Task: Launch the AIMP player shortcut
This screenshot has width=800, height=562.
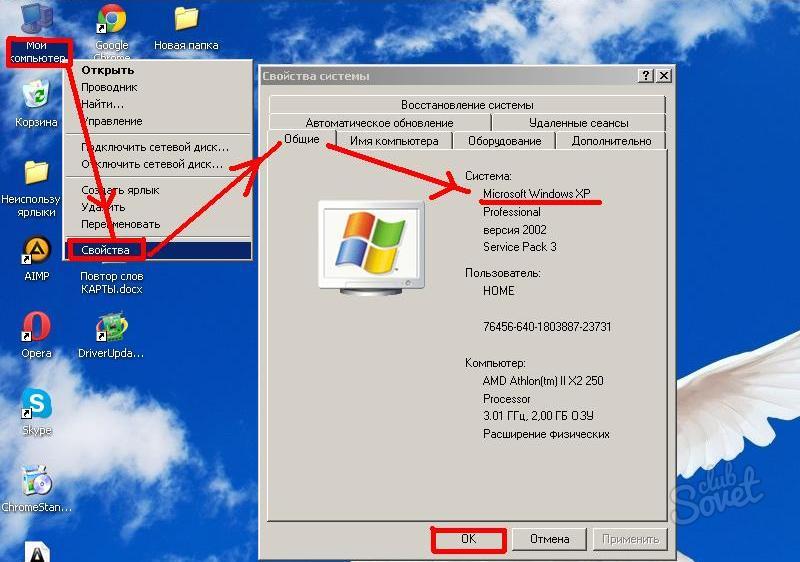Action: click(x=37, y=250)
